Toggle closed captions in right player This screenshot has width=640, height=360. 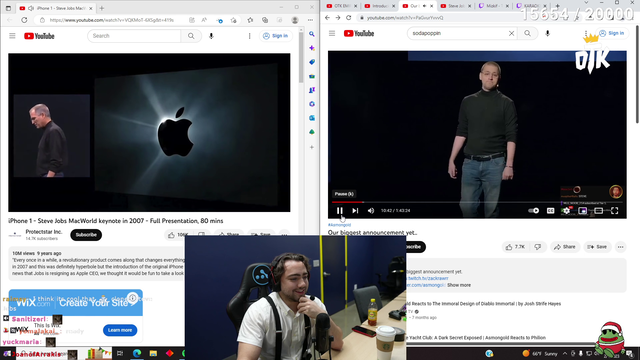pyautogui.click(x=550, y=211)
